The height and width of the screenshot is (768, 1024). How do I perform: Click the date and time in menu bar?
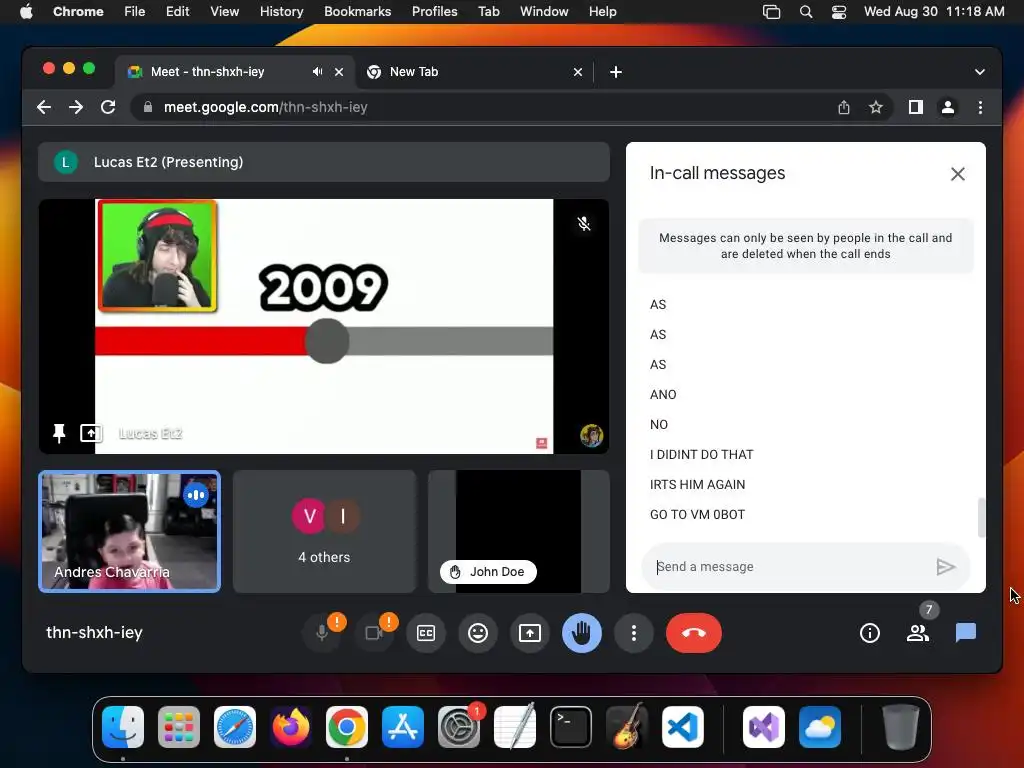click(934, 11)
